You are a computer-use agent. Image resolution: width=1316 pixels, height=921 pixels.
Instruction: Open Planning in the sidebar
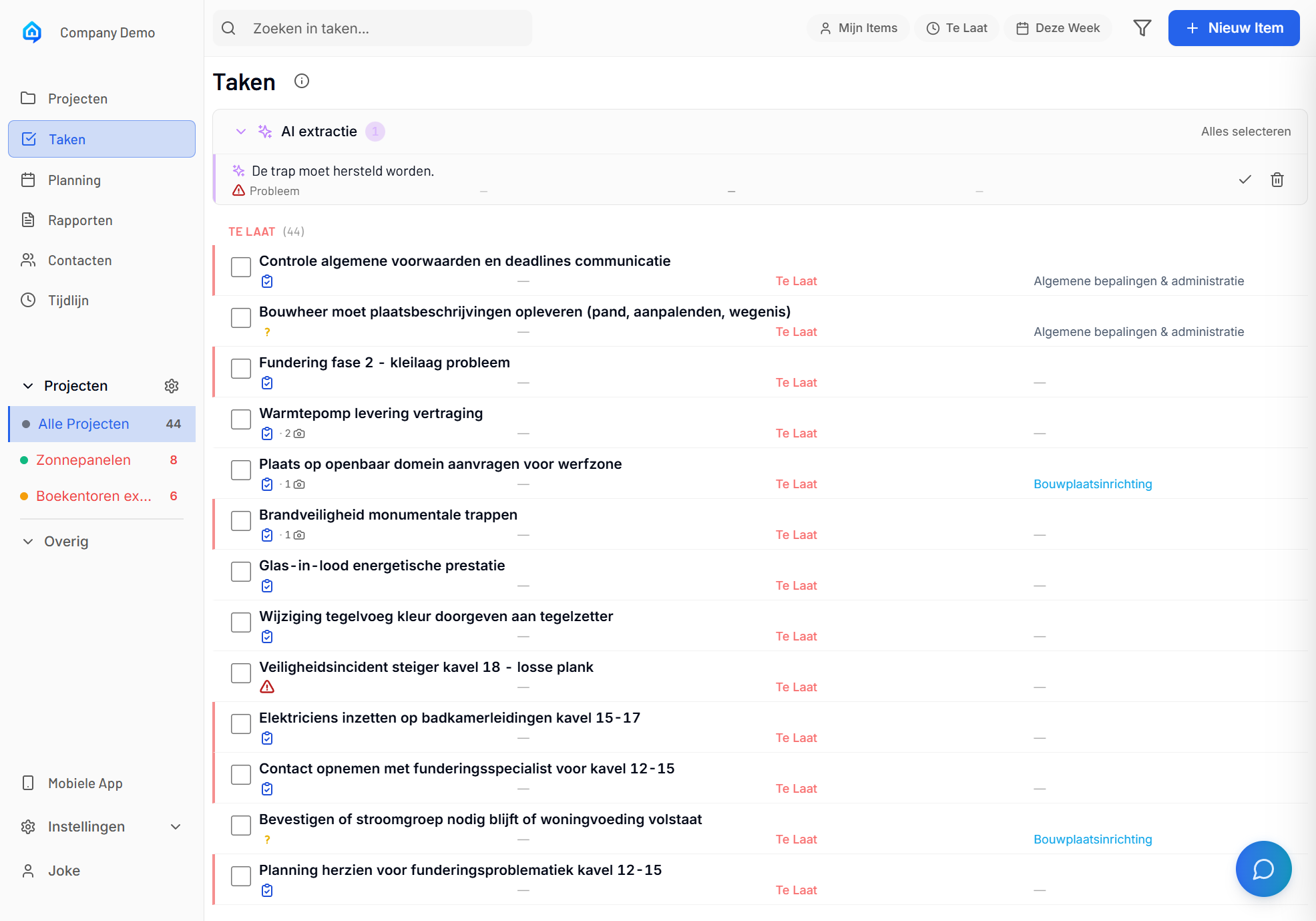click(74, 180)
